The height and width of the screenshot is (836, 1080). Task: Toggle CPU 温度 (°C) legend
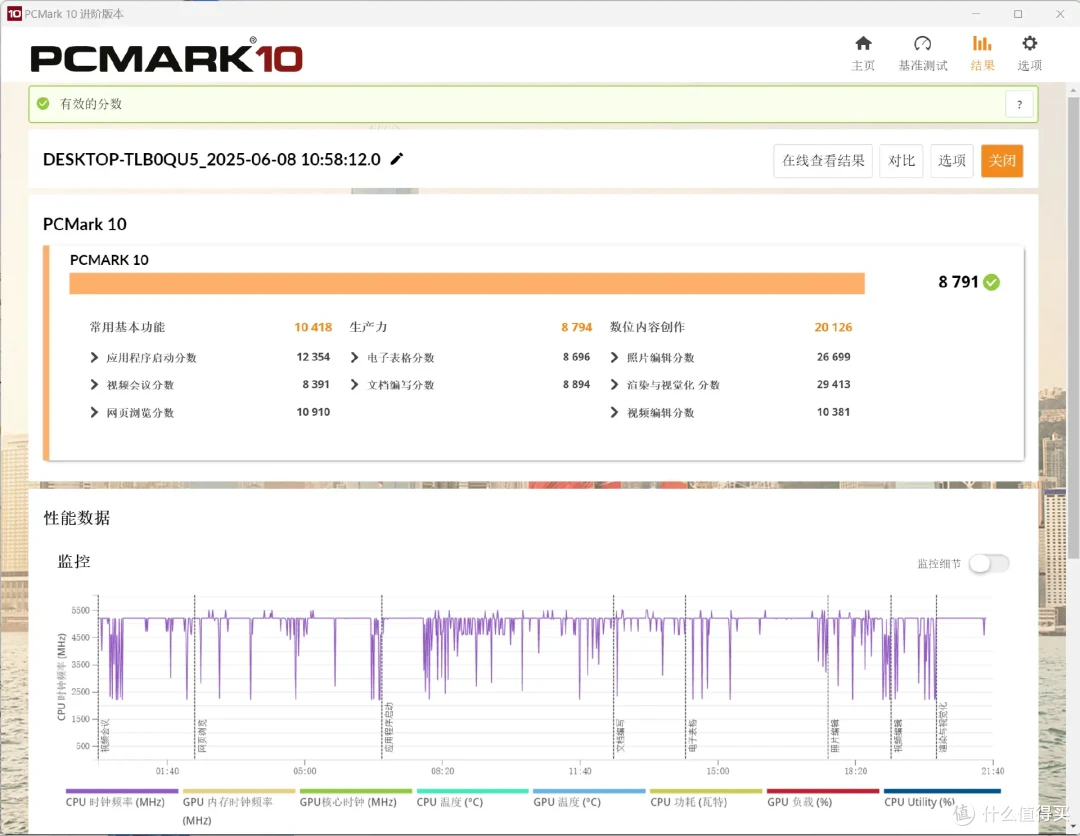472,799
